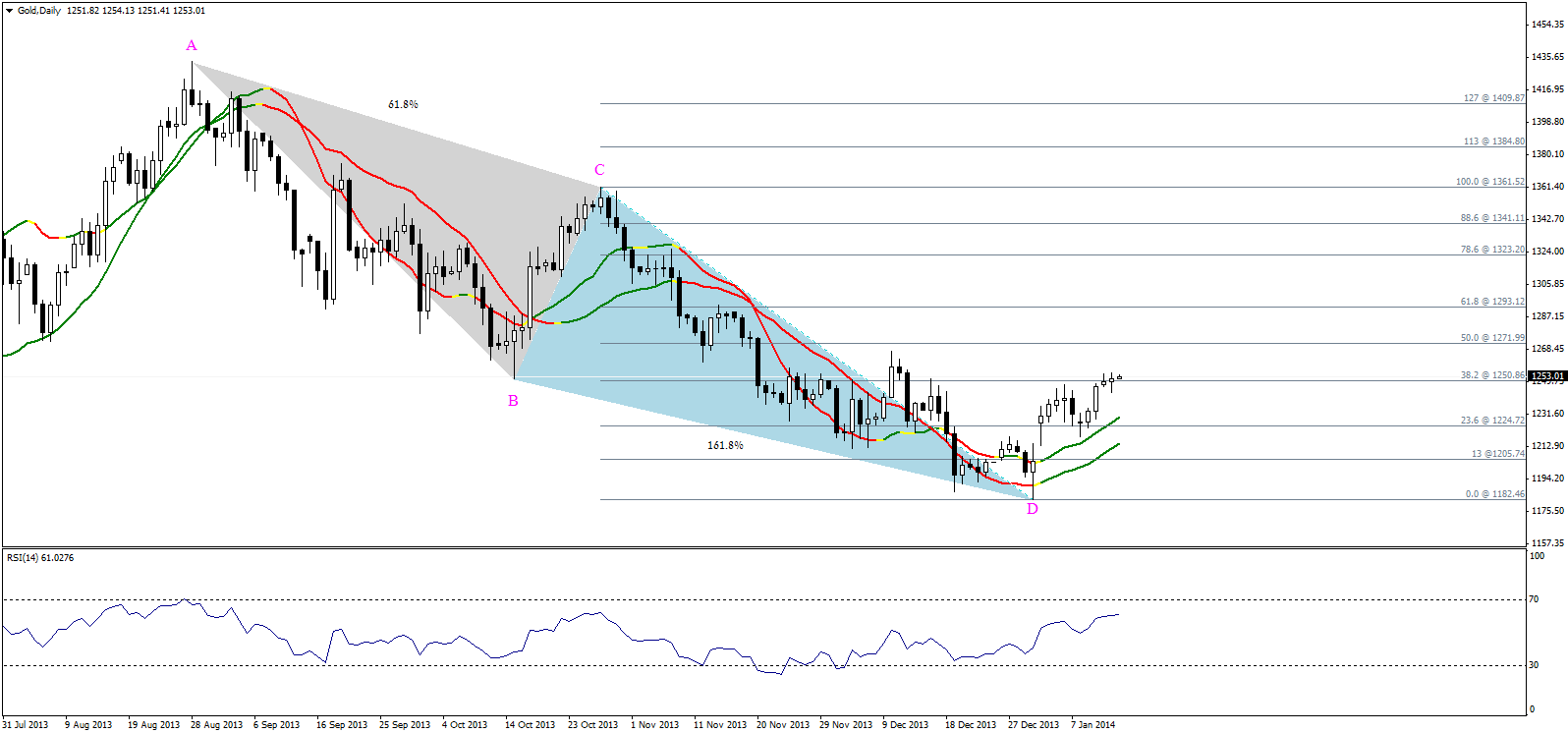1568x733 pixels.
Task: Click price axis value 1435.65
Action: click(1547, 57)
